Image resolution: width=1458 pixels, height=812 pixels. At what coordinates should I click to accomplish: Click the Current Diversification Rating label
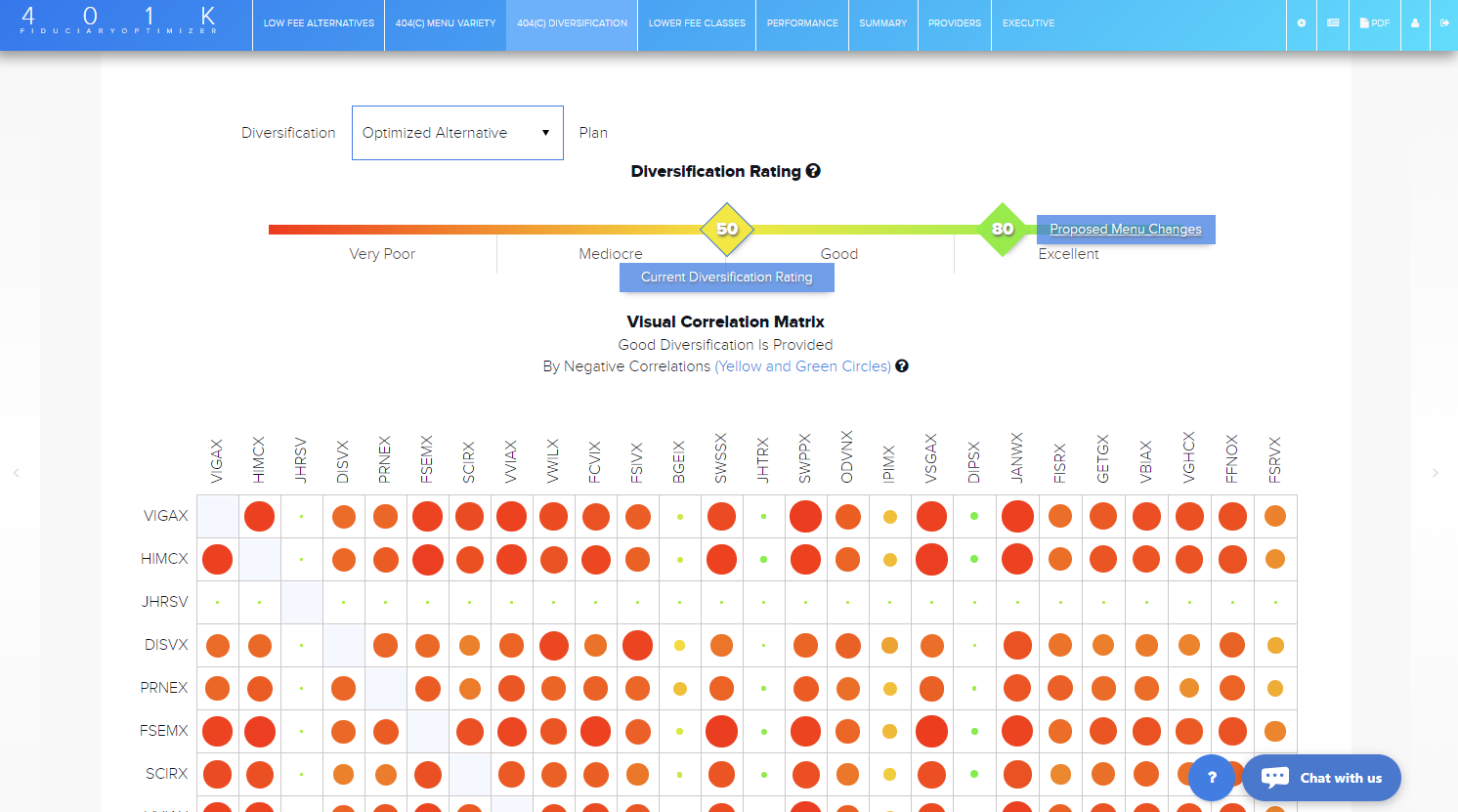(x=726, y=278)
